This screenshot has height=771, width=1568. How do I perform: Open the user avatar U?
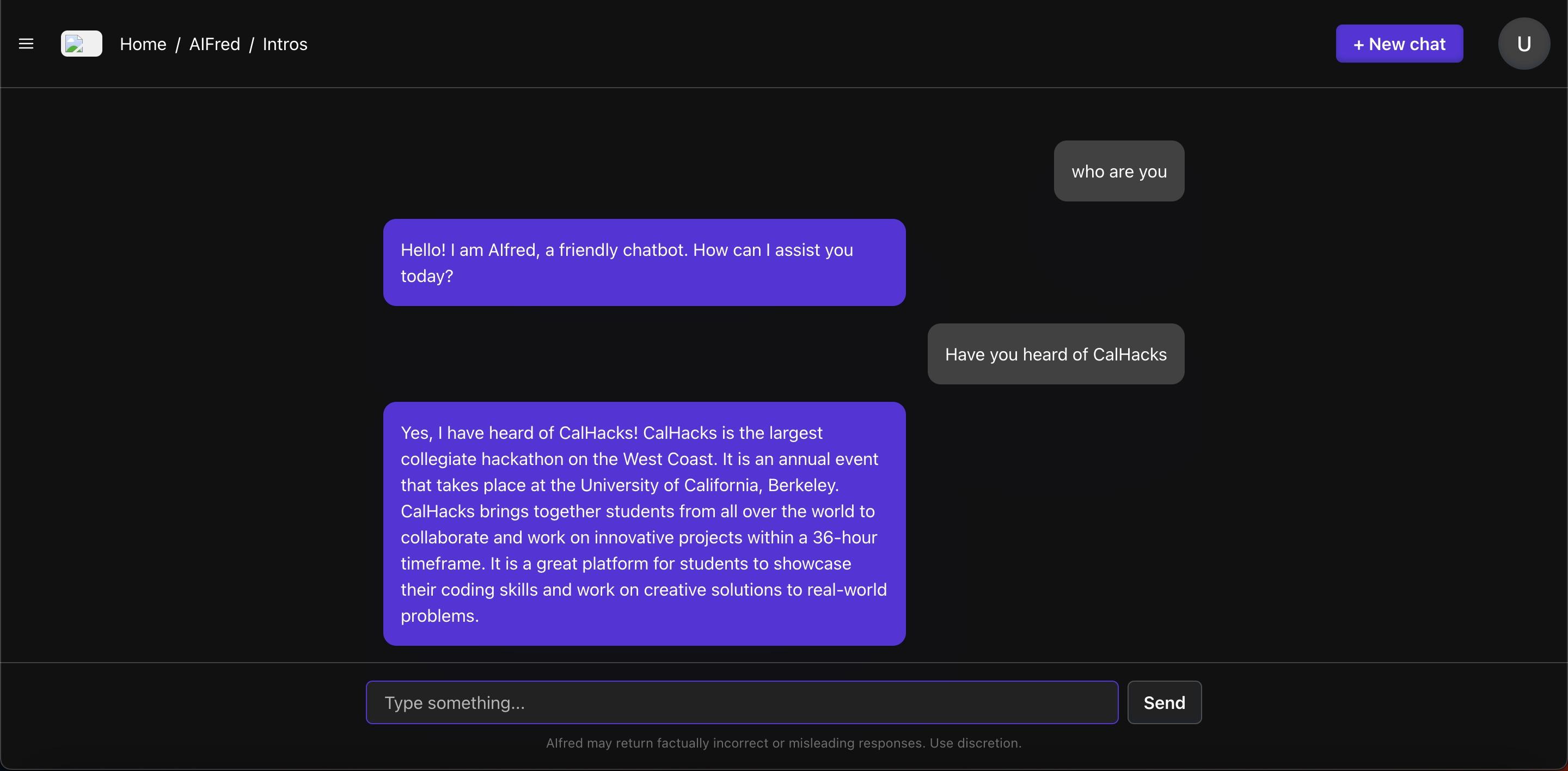point(1523,44)
